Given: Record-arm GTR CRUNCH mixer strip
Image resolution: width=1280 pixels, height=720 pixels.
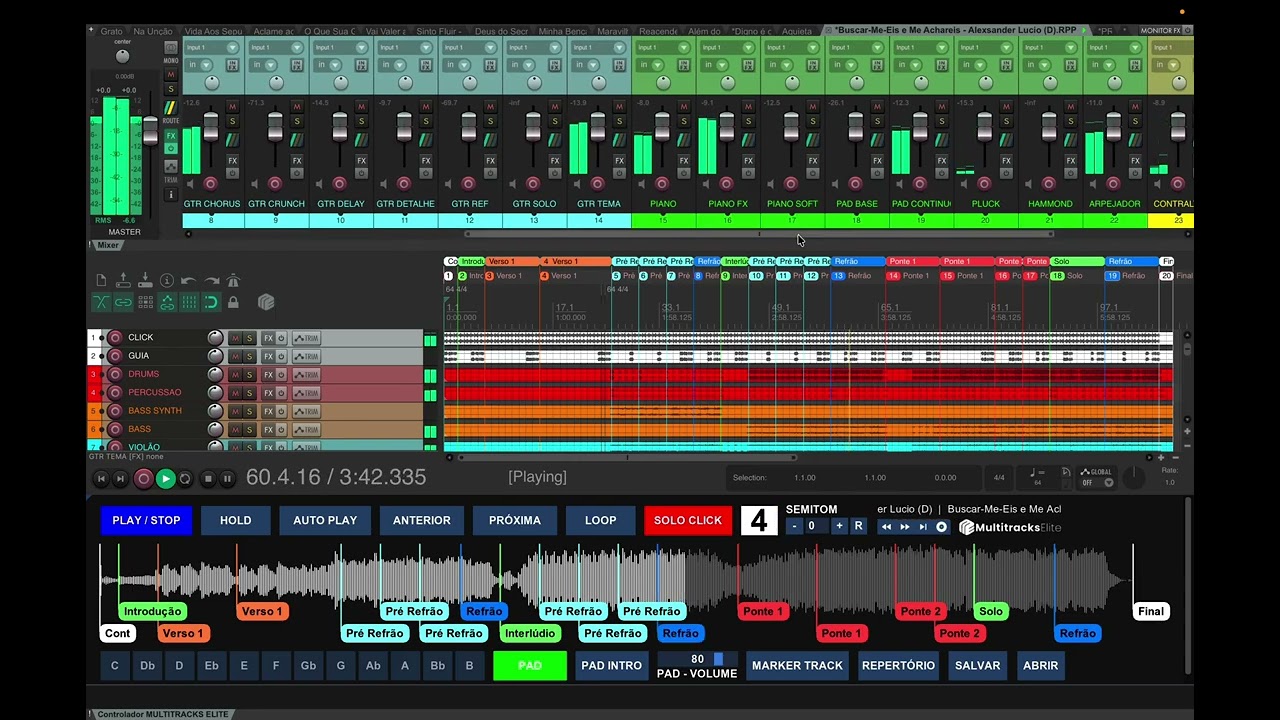Looking at the screenshot, I should tap(275, 183).
